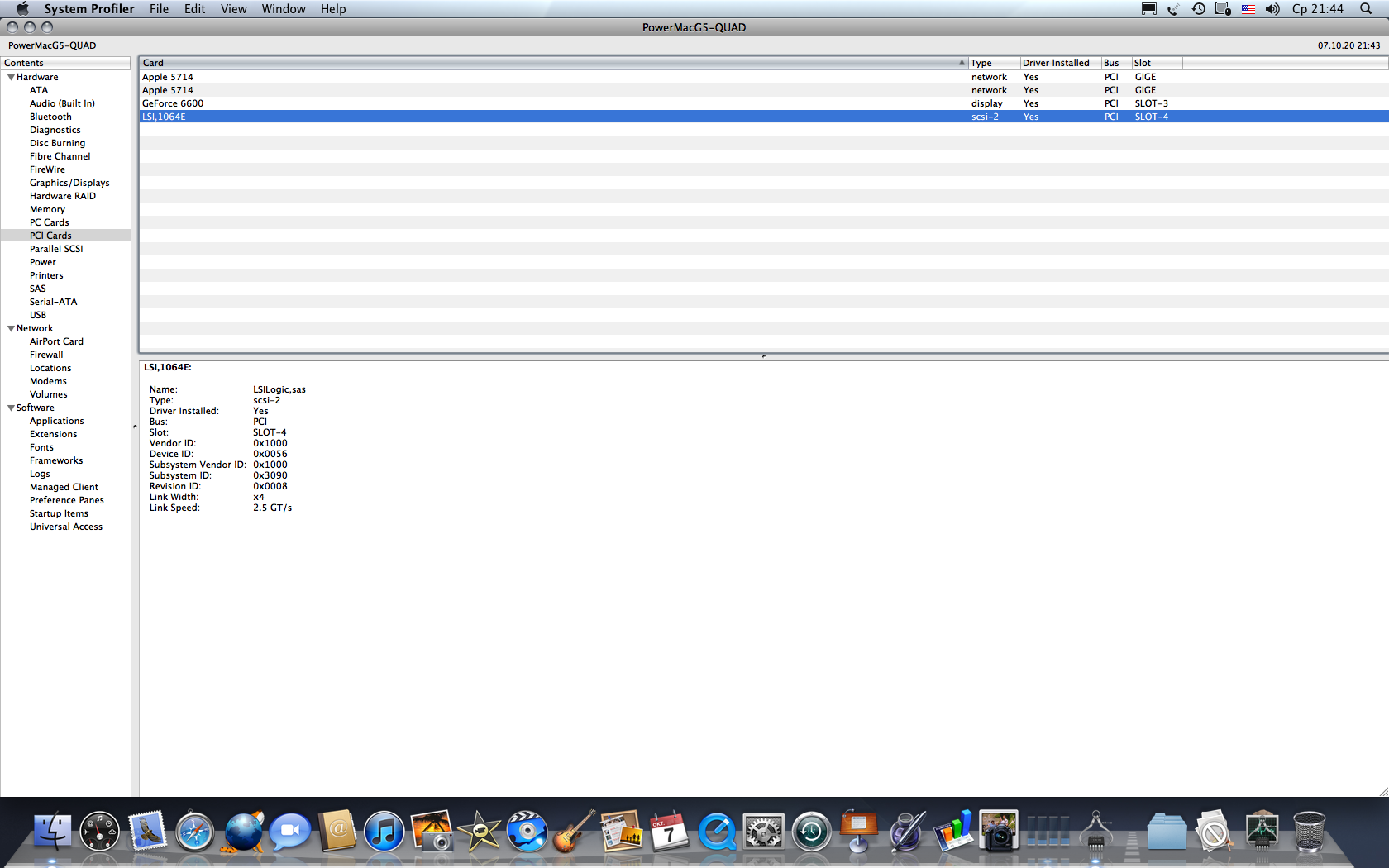The image size is (1389, 868).
Task: Open Address Book in the Dock
Action: pyautogui.click(x=337, y=832)
